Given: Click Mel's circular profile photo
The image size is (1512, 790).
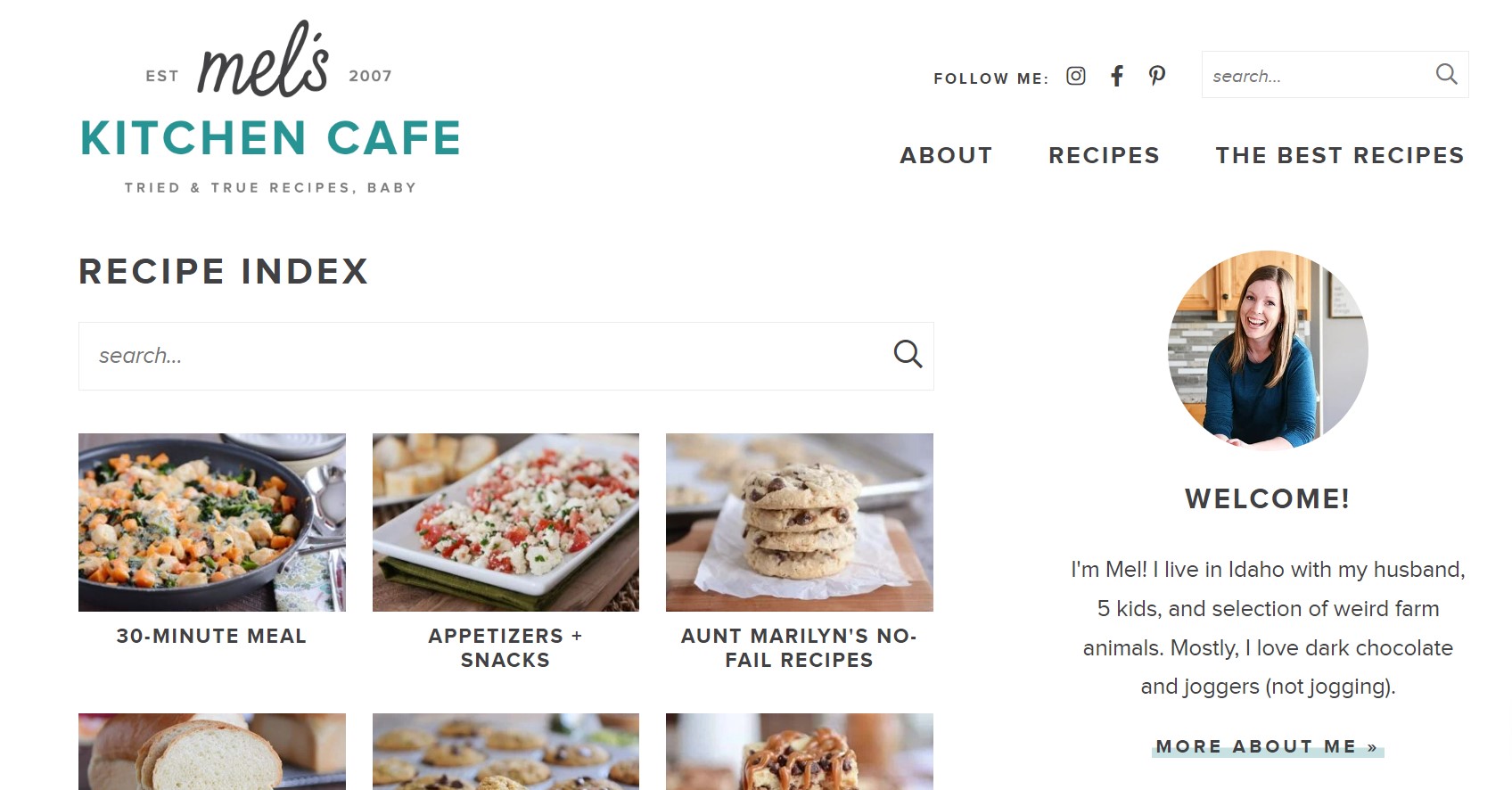Looking at the screenshot, I should [x=1266, y=350].
